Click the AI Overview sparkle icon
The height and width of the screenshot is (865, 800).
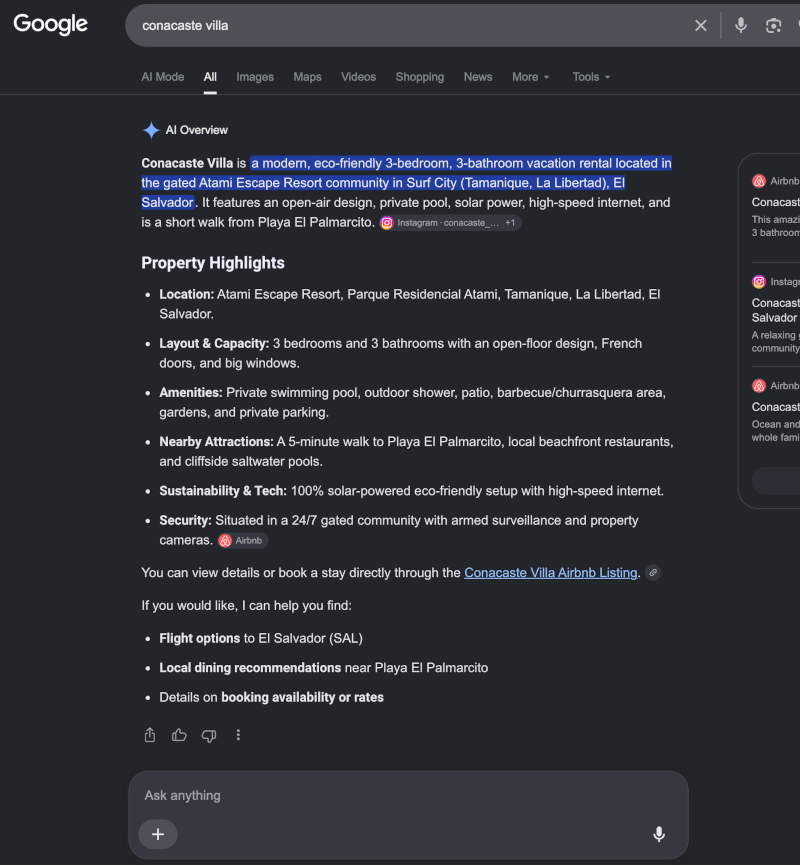(x=151, y=130)
